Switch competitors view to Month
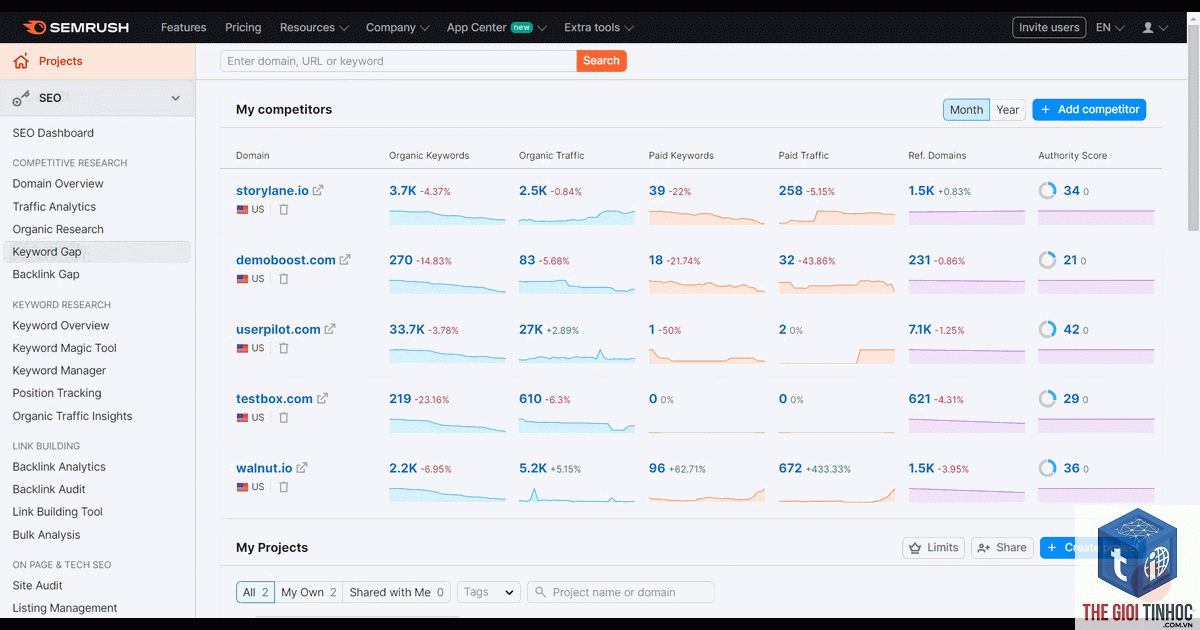The height and width of the screenshot is (630, 1200). tap(966, 110)
